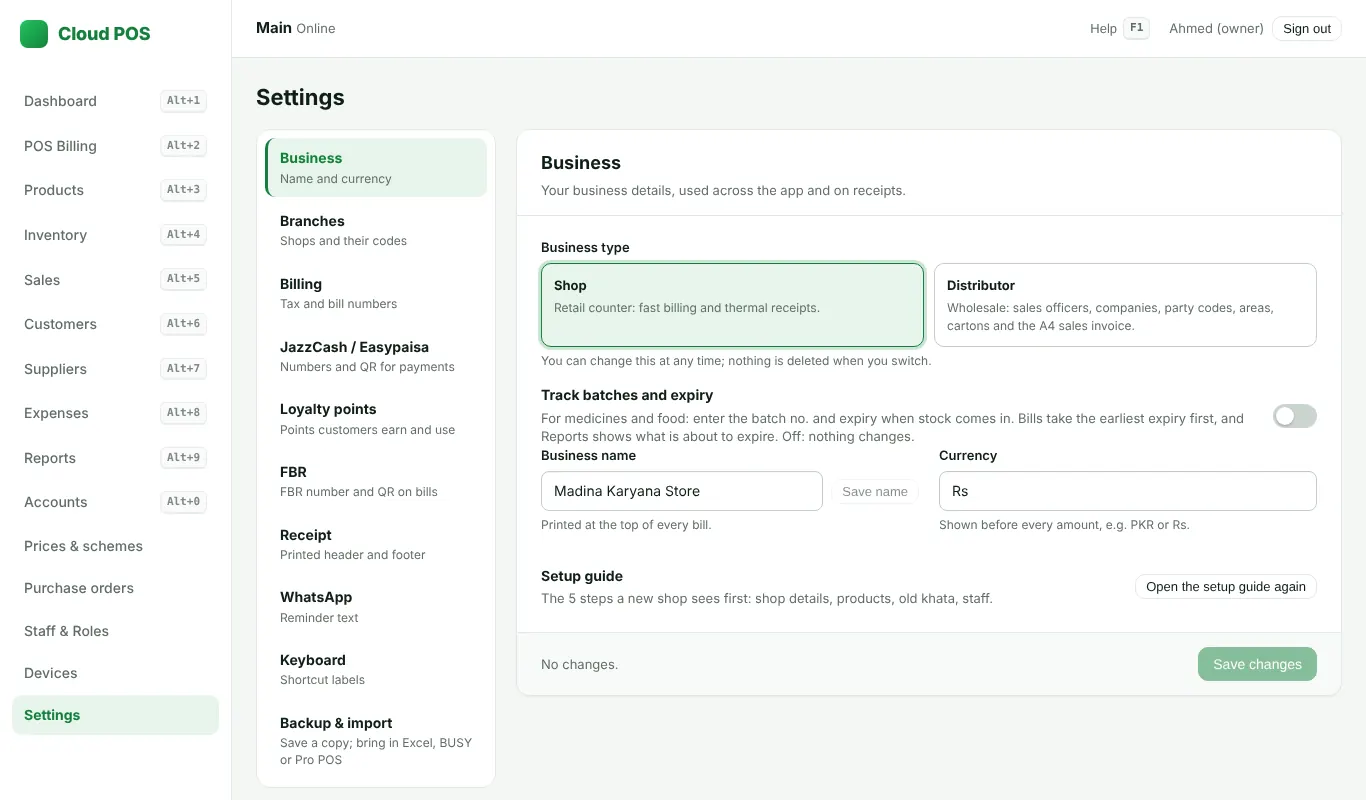Viewport: 1366px width, 800px height.
Task: Open Prices & schemes
Action: 115,546
